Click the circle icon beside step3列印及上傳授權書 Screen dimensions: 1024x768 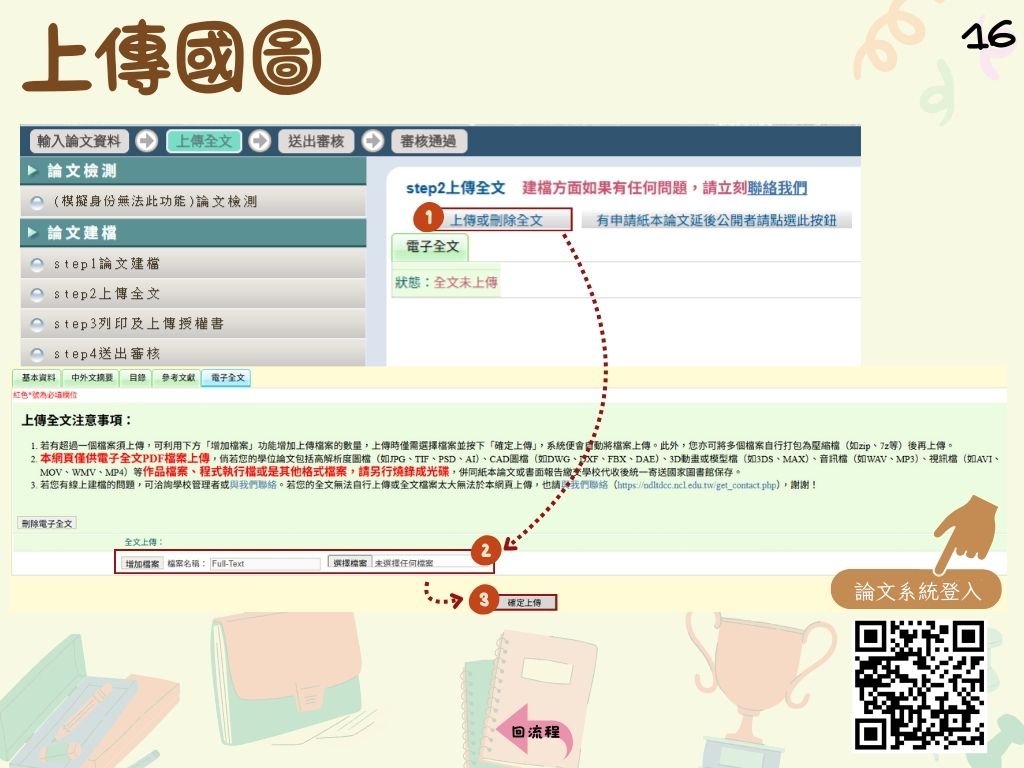[37, 323]
